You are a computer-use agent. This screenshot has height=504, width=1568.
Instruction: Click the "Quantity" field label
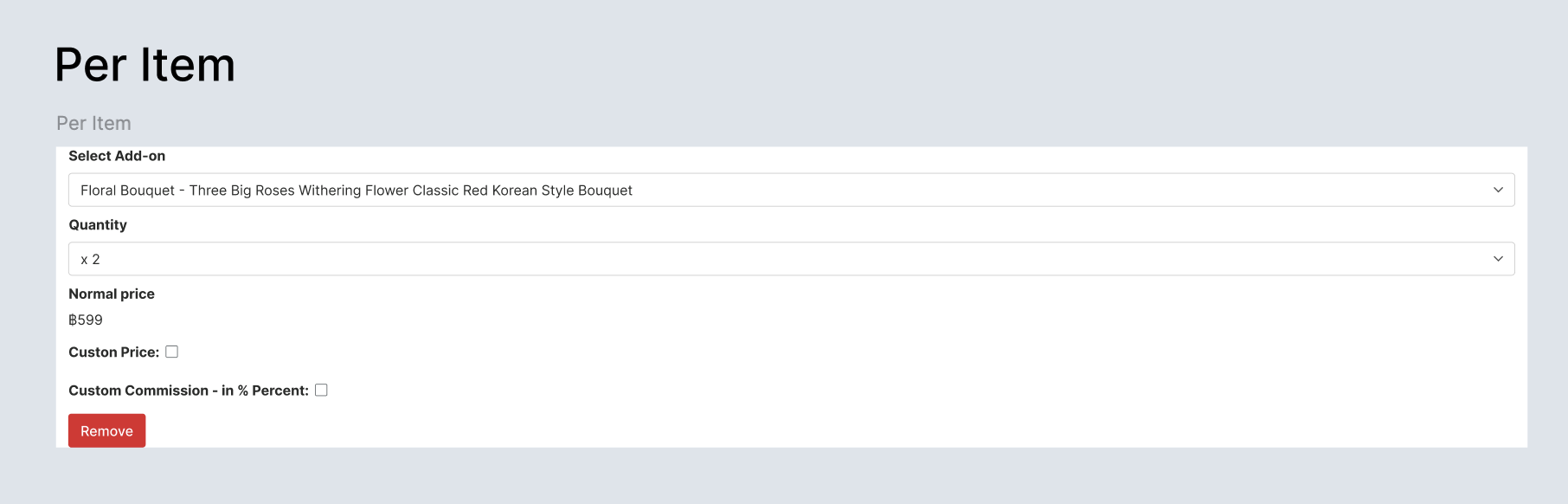(98, 225)
